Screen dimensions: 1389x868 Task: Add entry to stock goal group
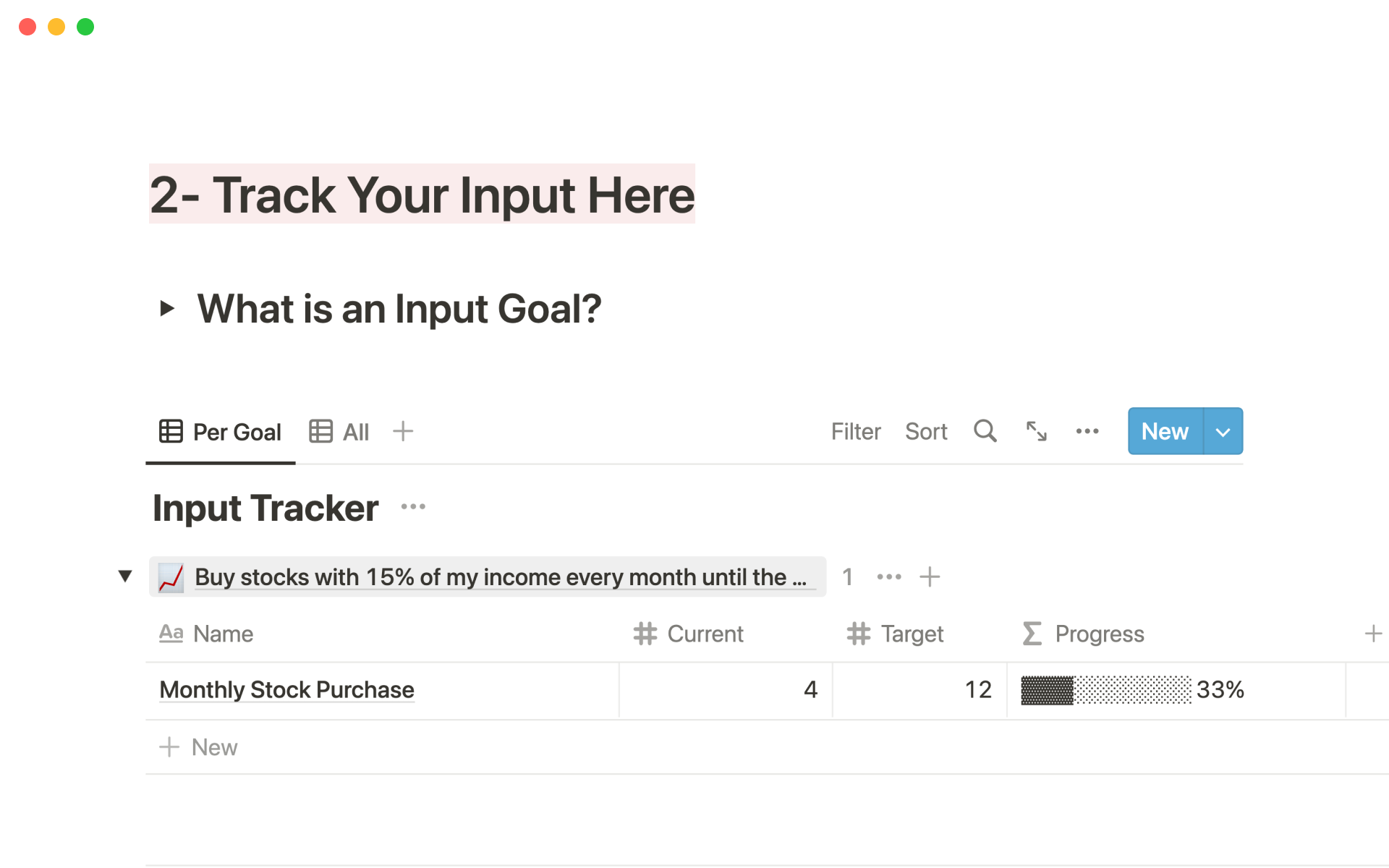tap(930, 576)
